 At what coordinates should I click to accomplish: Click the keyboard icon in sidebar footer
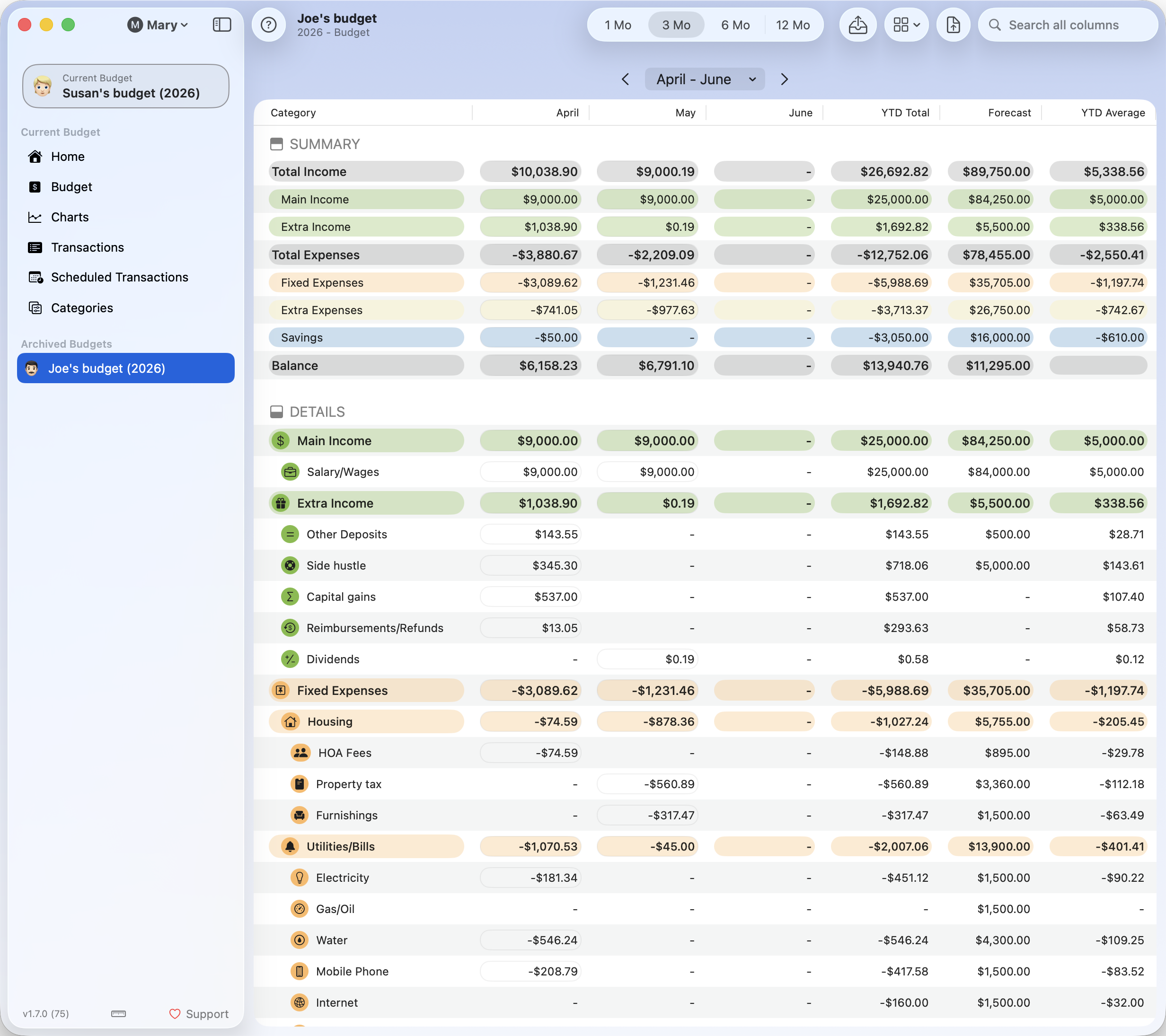pos(119,1013)
